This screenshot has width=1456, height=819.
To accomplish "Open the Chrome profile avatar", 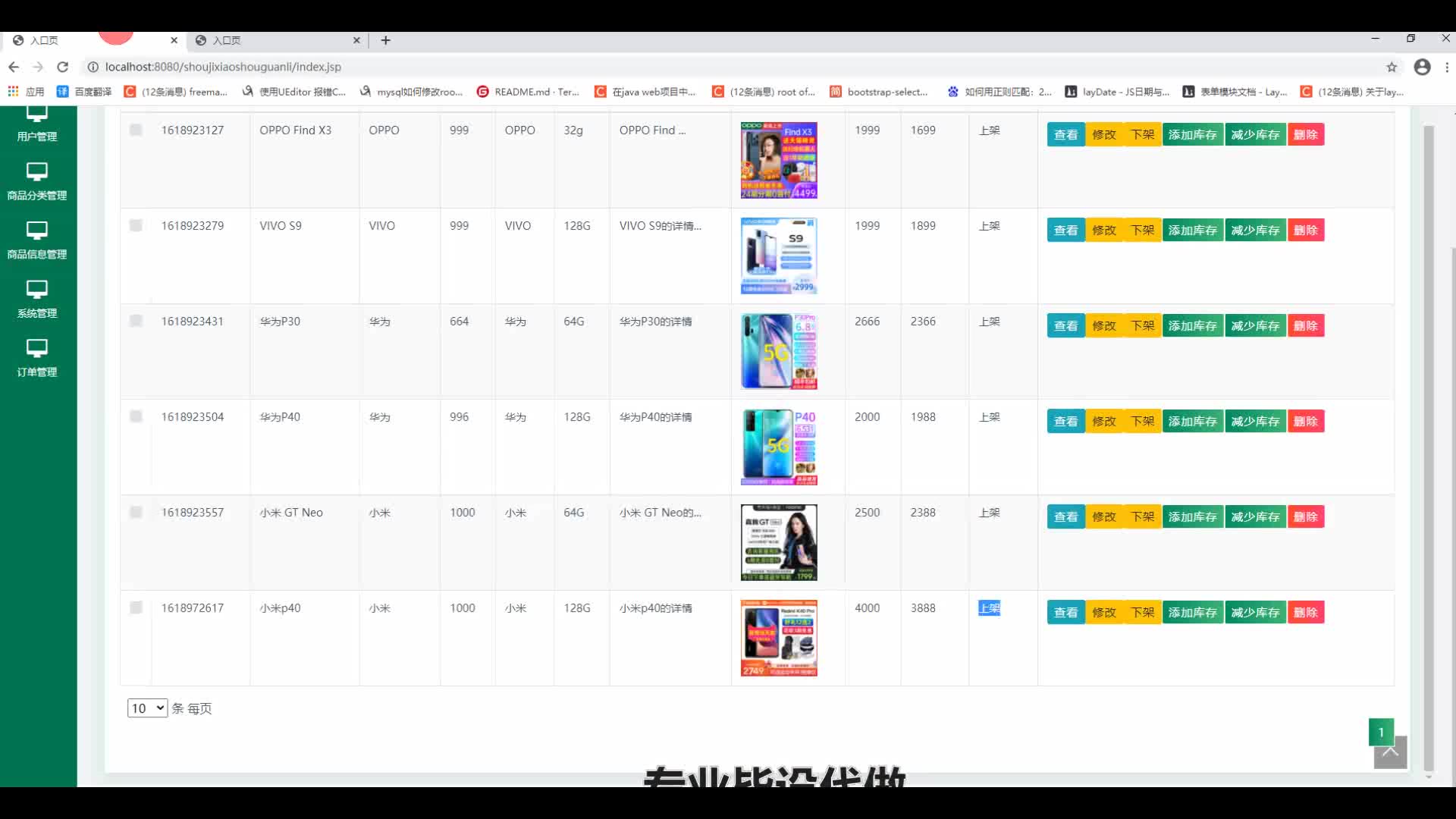I will [1423, 67].
